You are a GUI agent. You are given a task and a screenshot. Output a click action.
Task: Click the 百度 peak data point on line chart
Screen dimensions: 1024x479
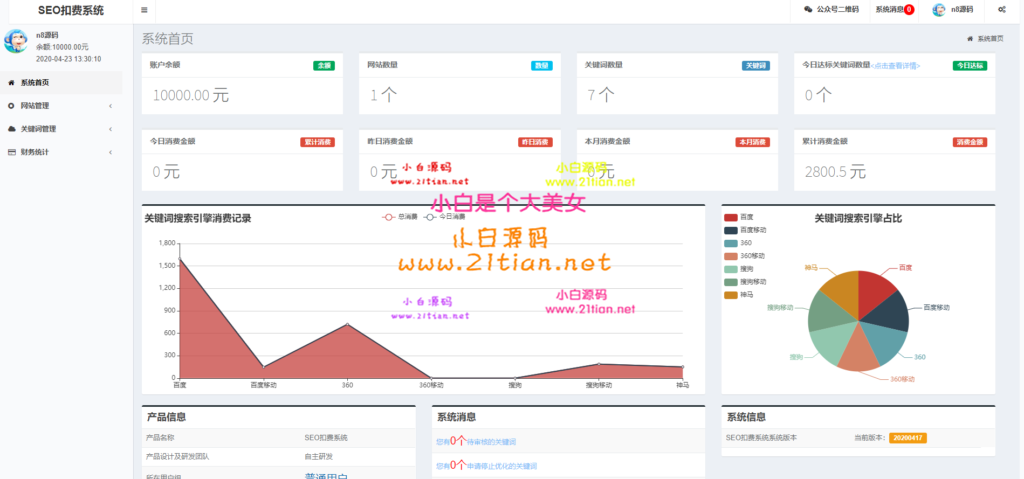tap(179, 259)
